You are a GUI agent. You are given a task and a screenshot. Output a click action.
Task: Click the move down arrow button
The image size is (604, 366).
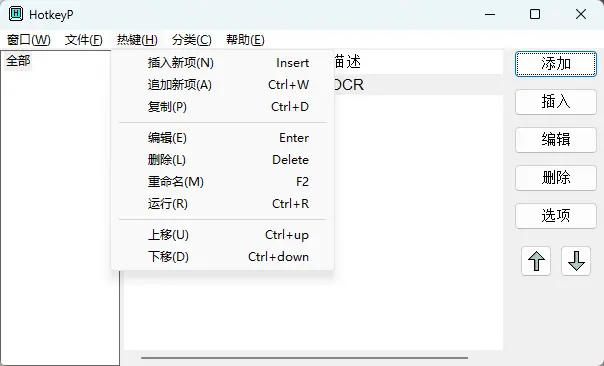[576, 261]
